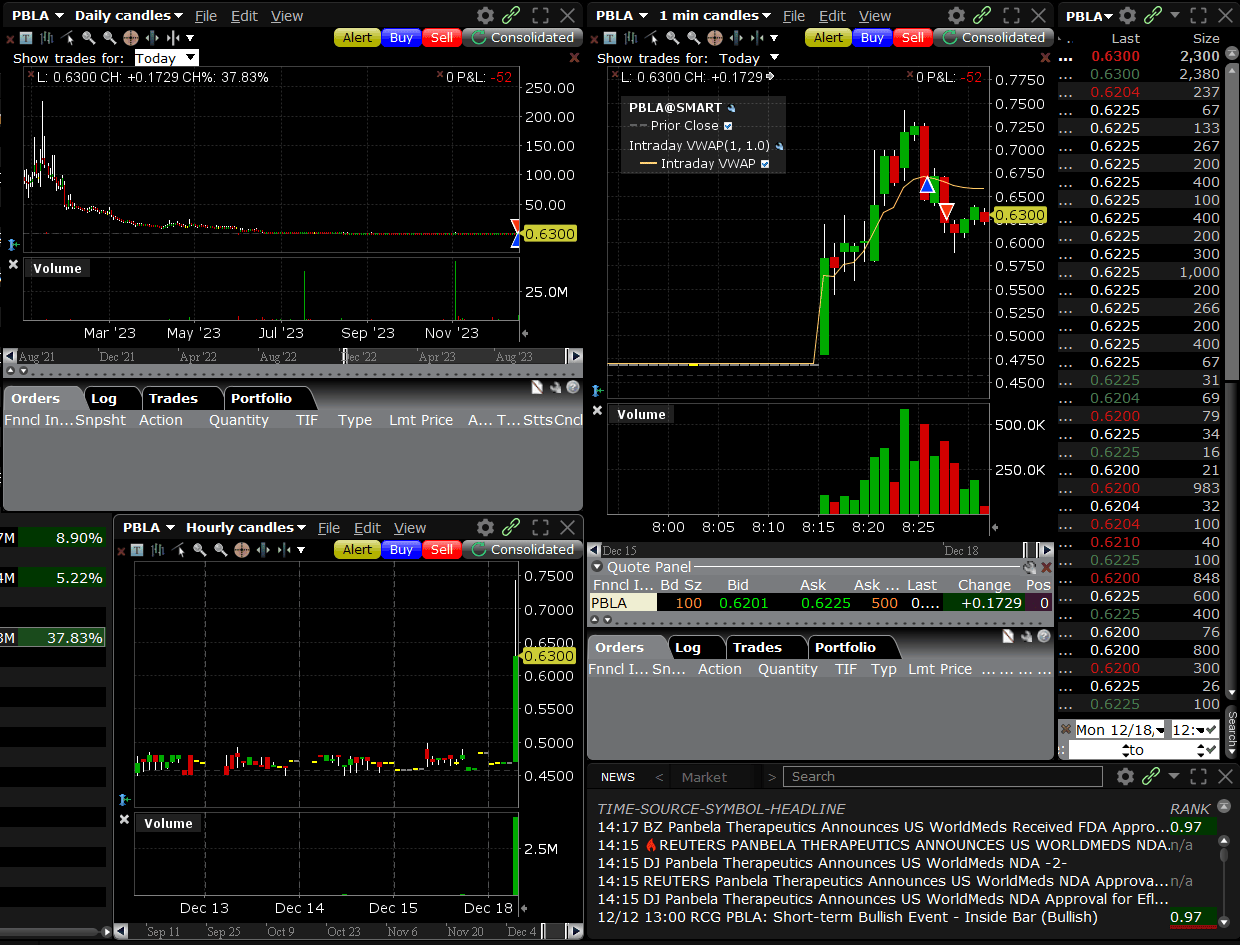
Task: Click checkmark beside the 'to' time field
Action: [x=1211, y=750]
